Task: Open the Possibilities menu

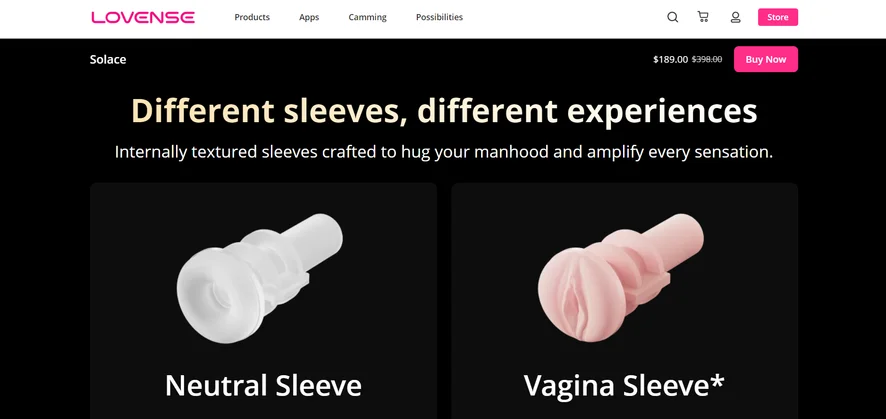Action: pos(439,18)
